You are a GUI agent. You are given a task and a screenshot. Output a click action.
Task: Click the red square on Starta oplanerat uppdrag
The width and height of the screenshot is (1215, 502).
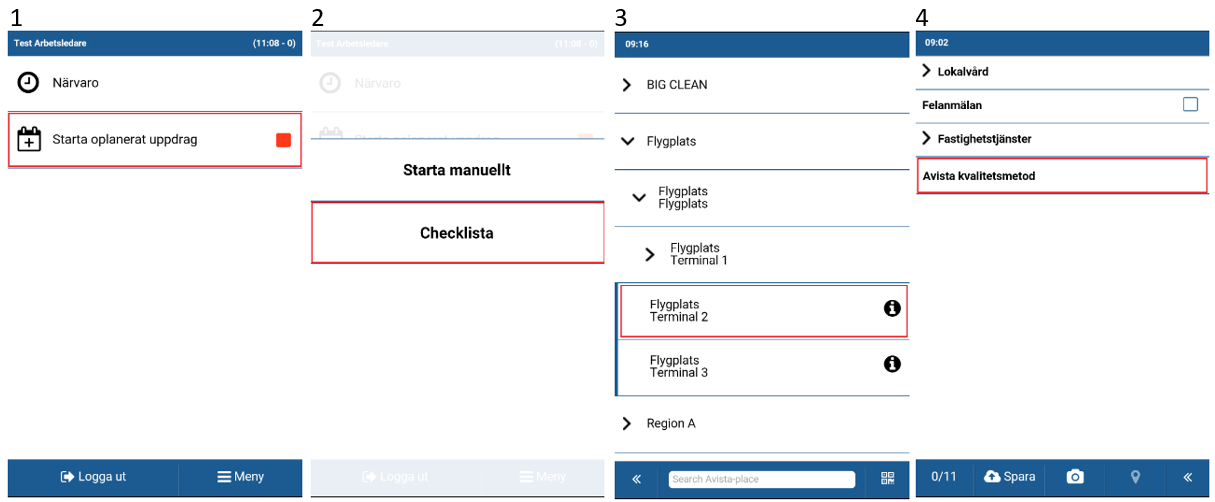[284, 140]
